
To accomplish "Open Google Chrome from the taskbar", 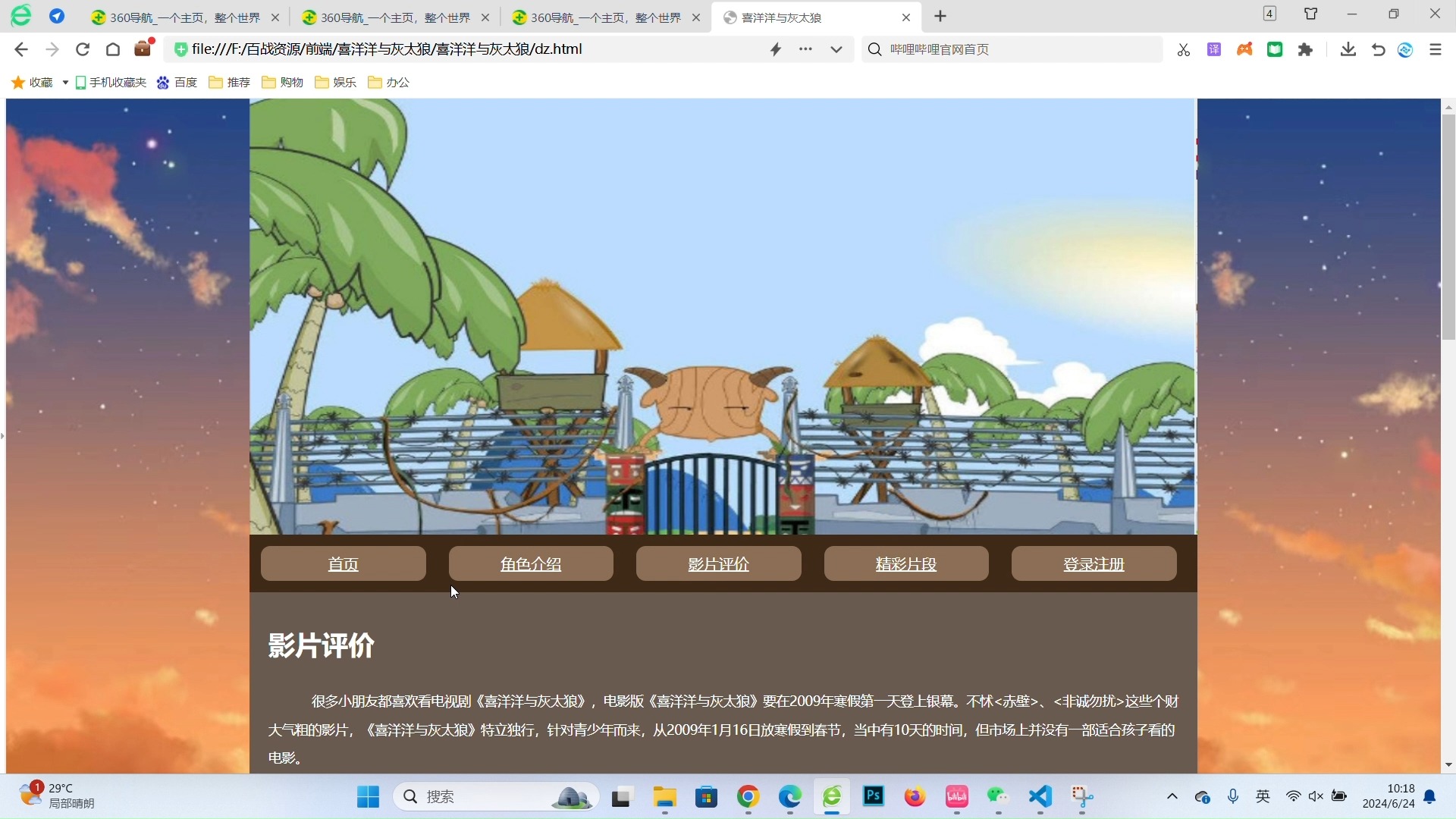I will click(x=748, y=796).
